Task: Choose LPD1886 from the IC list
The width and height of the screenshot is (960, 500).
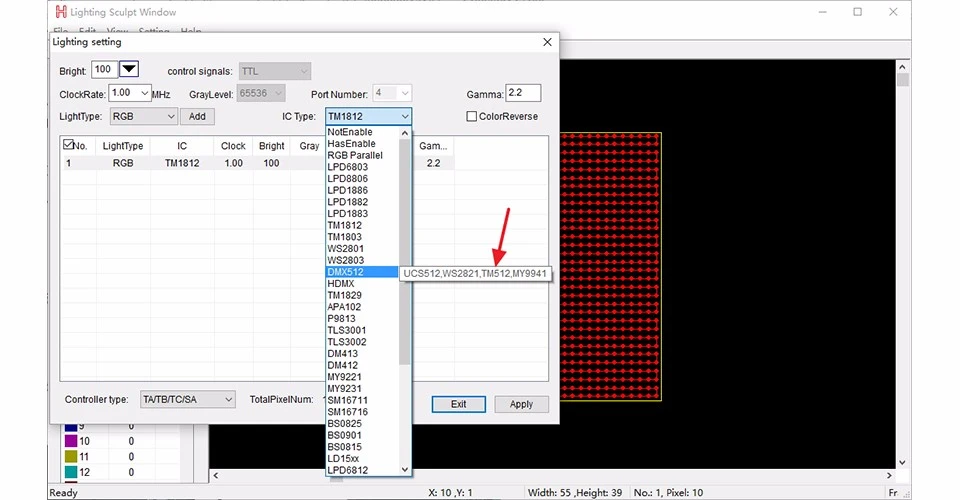Action: point(362,190)
